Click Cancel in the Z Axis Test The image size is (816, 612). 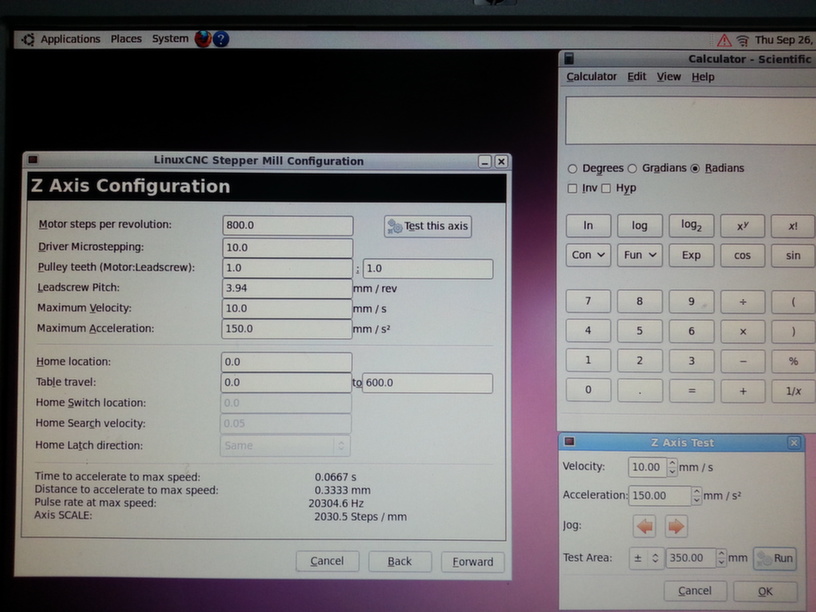pos(695,591)
